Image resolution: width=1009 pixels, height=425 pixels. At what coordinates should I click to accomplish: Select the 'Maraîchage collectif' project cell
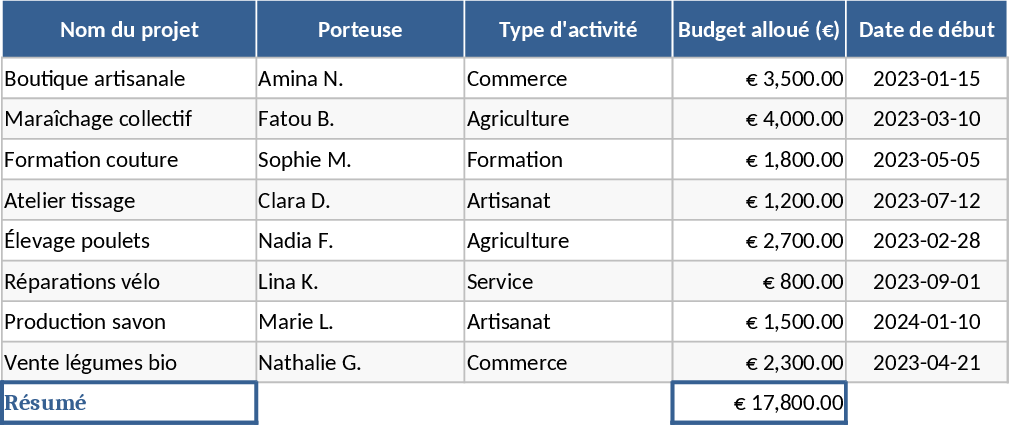(x=129, y=119)
